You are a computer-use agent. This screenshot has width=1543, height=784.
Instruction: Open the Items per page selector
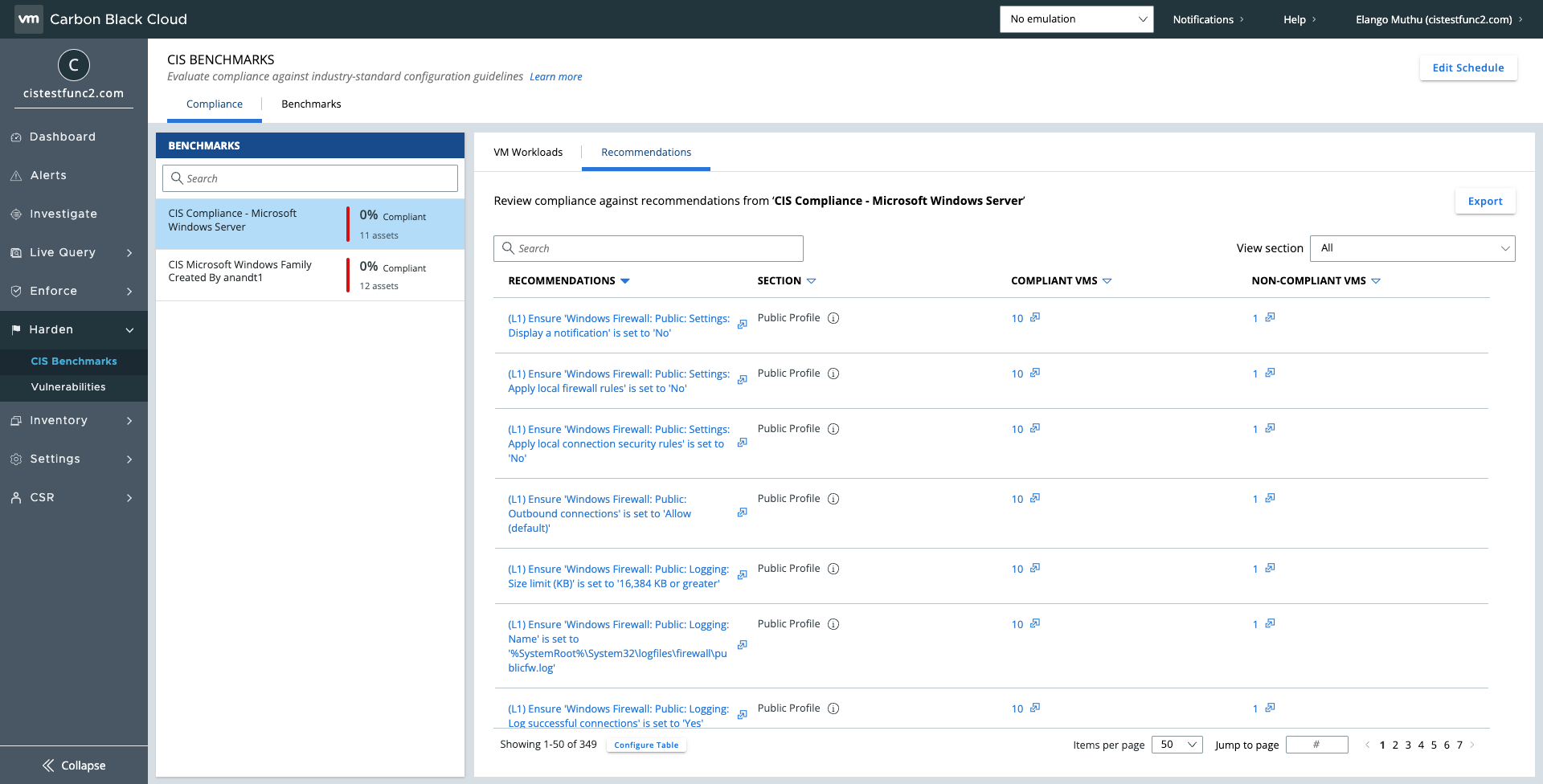click(x=1177, y=745)
